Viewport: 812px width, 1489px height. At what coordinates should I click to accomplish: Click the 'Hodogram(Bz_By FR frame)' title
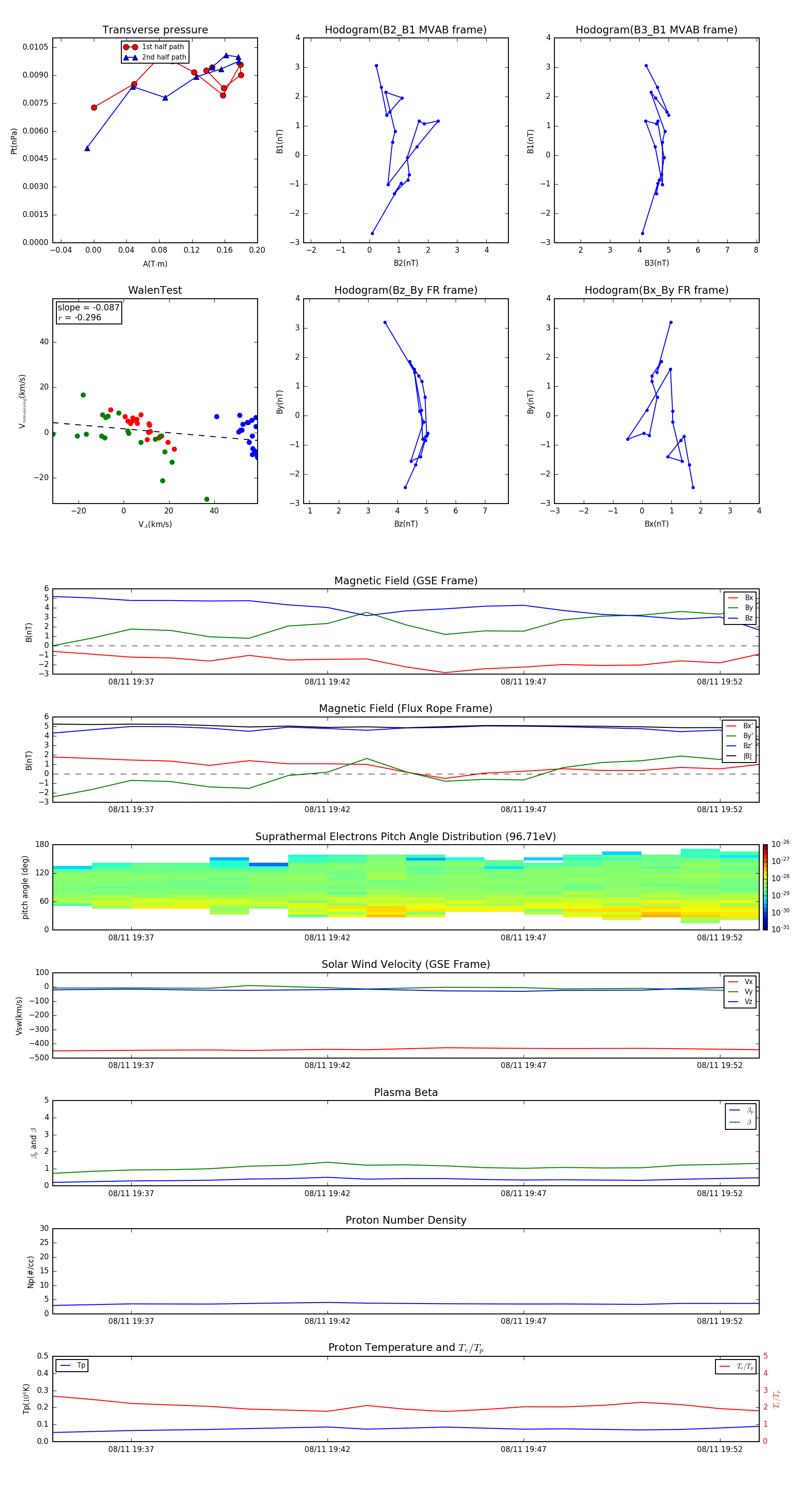(406, 290)
